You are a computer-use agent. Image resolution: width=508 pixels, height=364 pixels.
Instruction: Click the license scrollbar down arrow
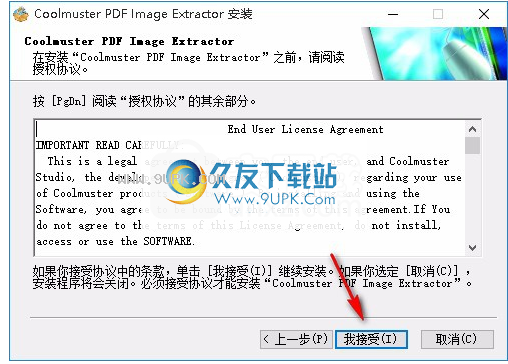[x=472, y=248]
